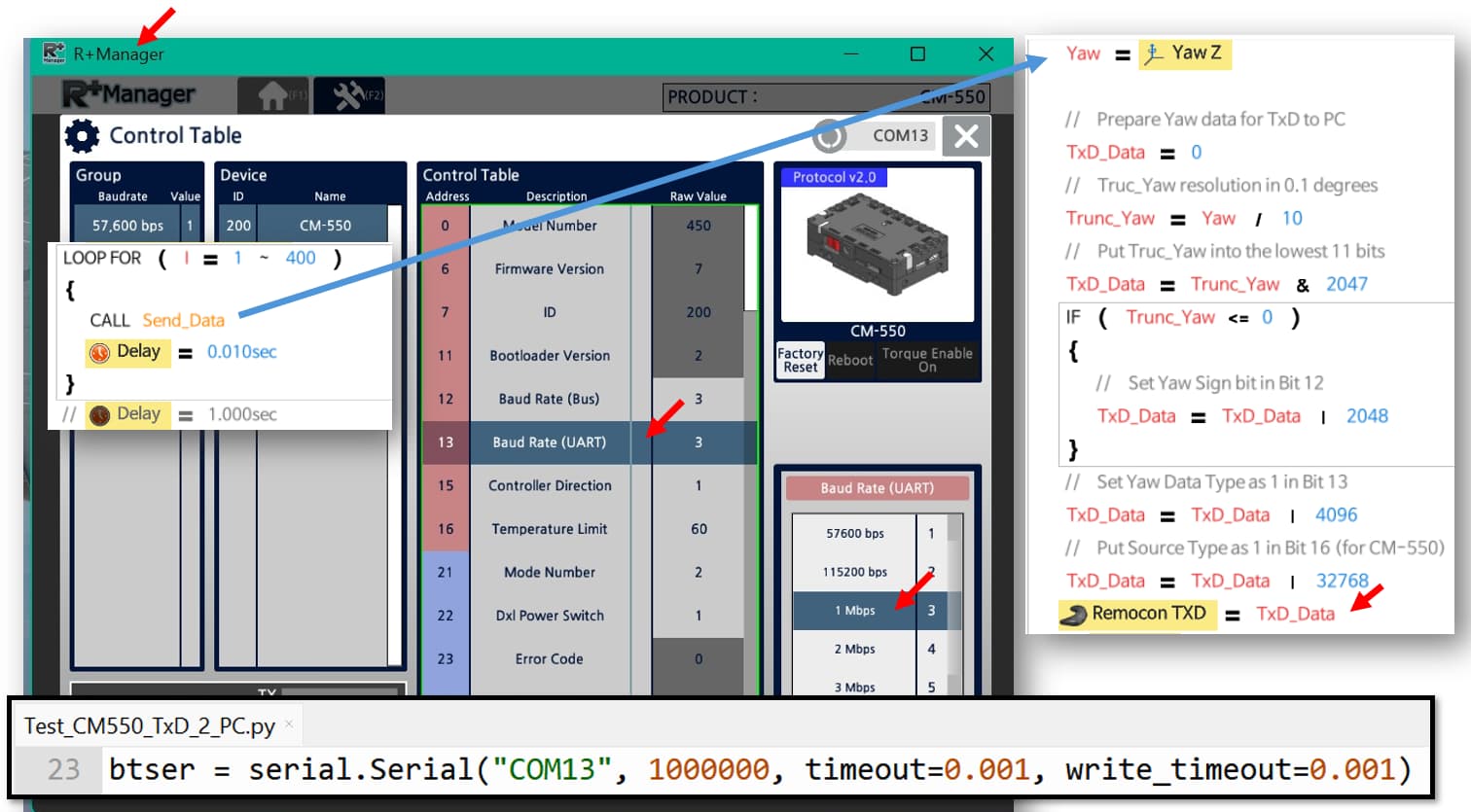Choose the 115200 bps baud option
Screen dimensions: 1471x812
pos(871,572)
